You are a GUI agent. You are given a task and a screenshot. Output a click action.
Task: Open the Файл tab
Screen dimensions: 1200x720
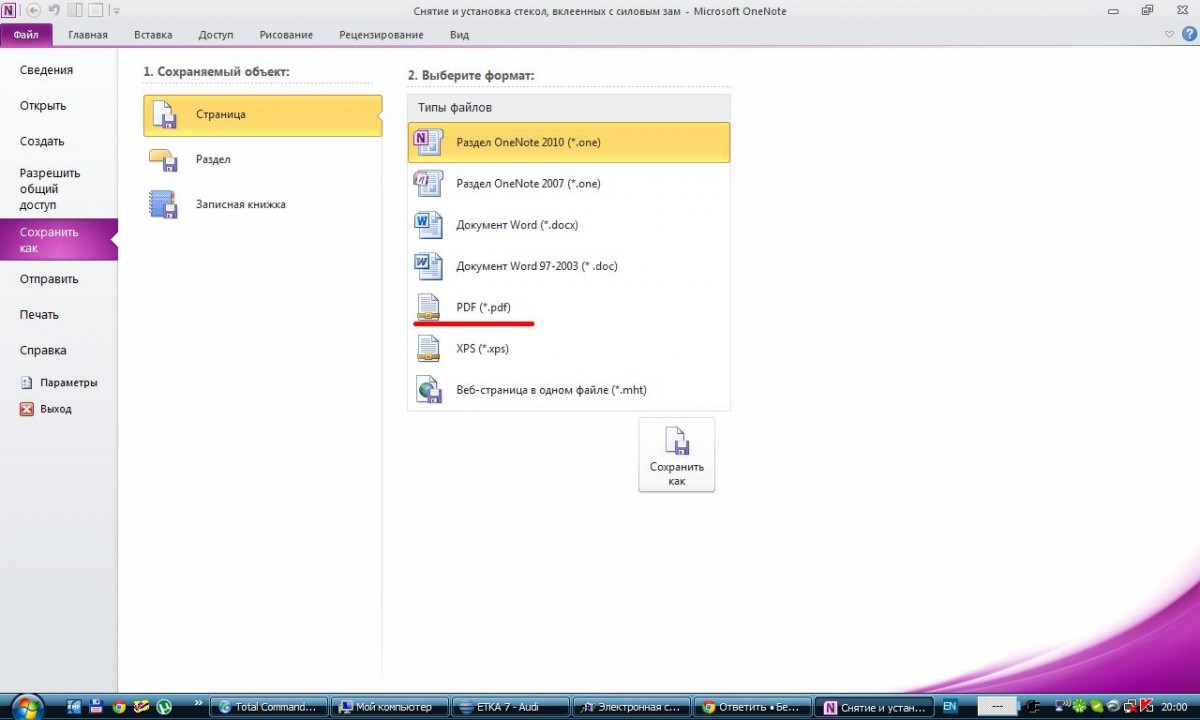click(x=26, y=35)
